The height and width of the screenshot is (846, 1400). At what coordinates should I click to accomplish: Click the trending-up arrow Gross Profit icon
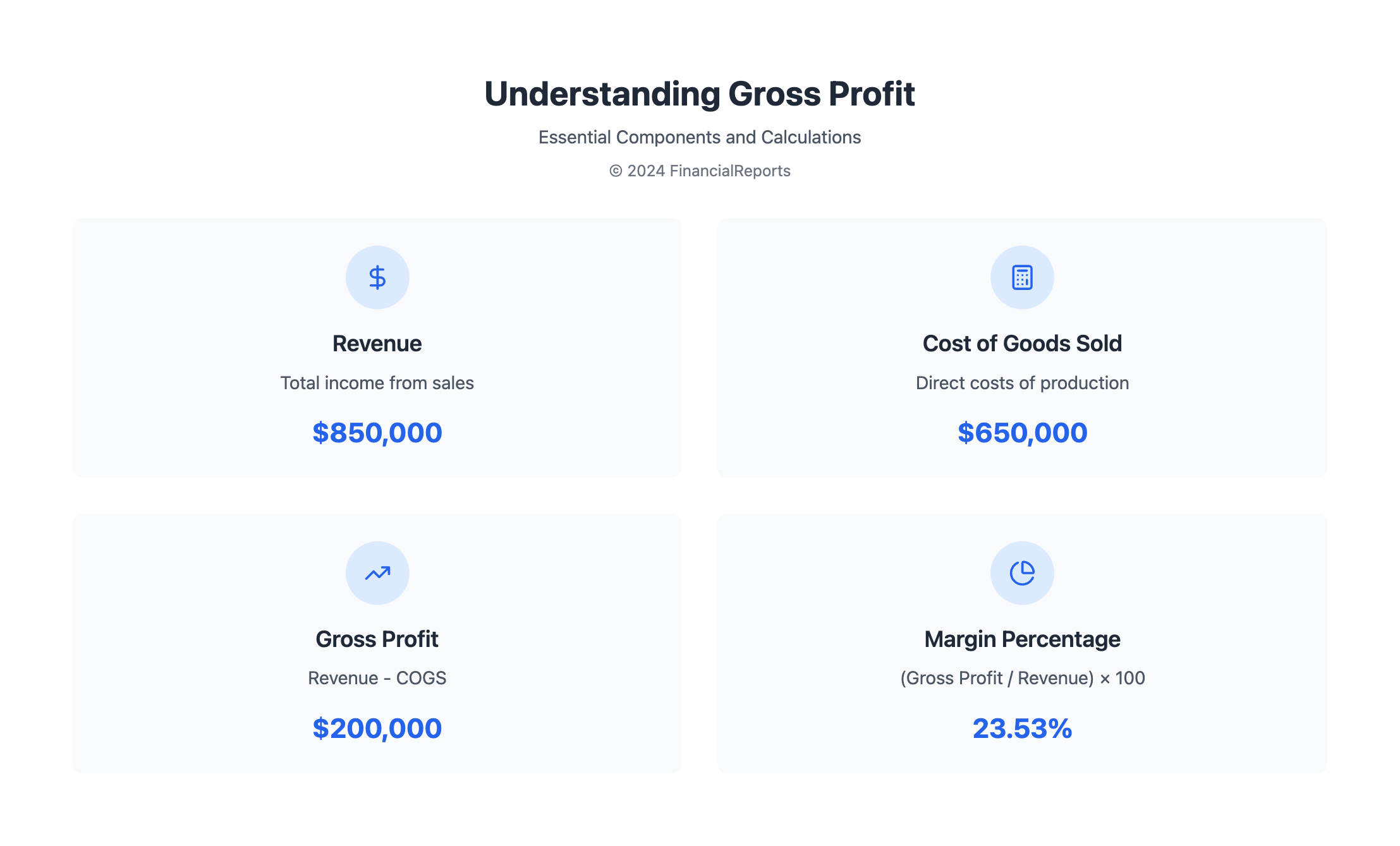coord(377,573)
